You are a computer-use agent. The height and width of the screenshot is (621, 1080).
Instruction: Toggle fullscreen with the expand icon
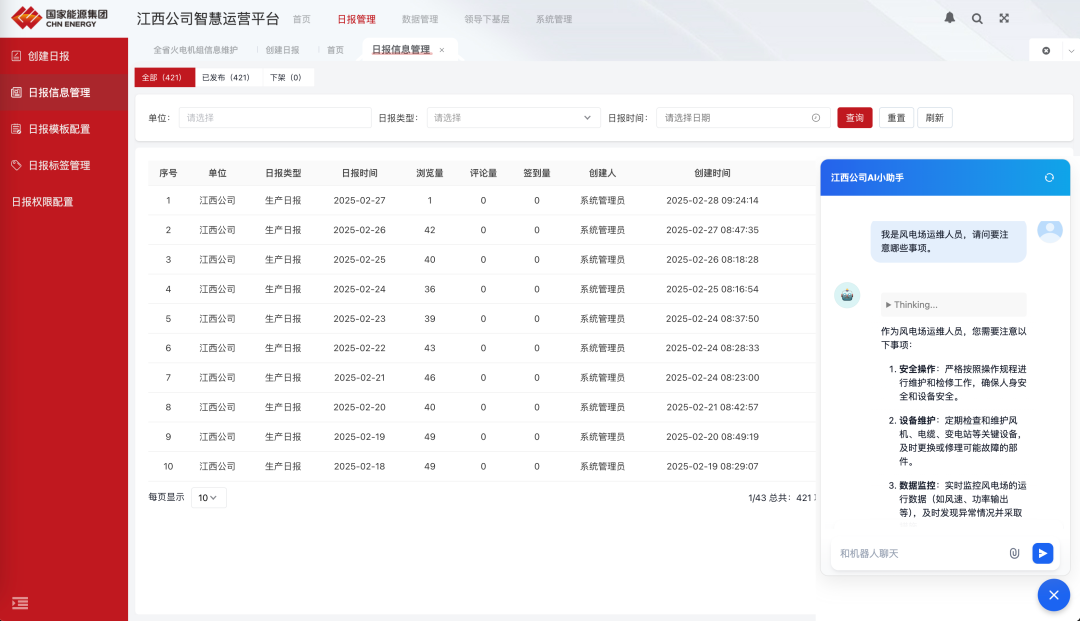pos(1004,19)
